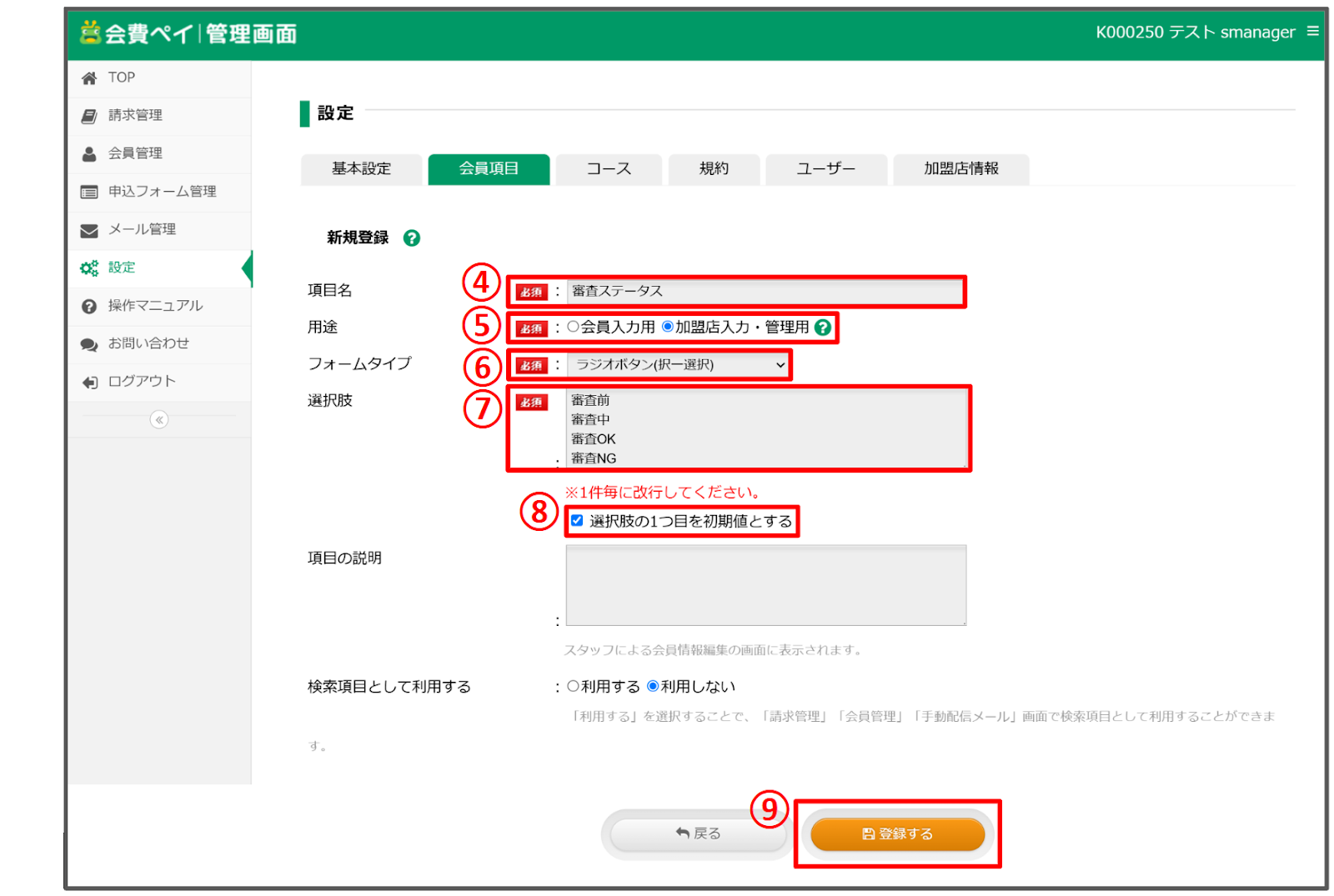
Task: Click the メール管理 envelope icon
Action: pyautogui.click(x=89, y=230)
